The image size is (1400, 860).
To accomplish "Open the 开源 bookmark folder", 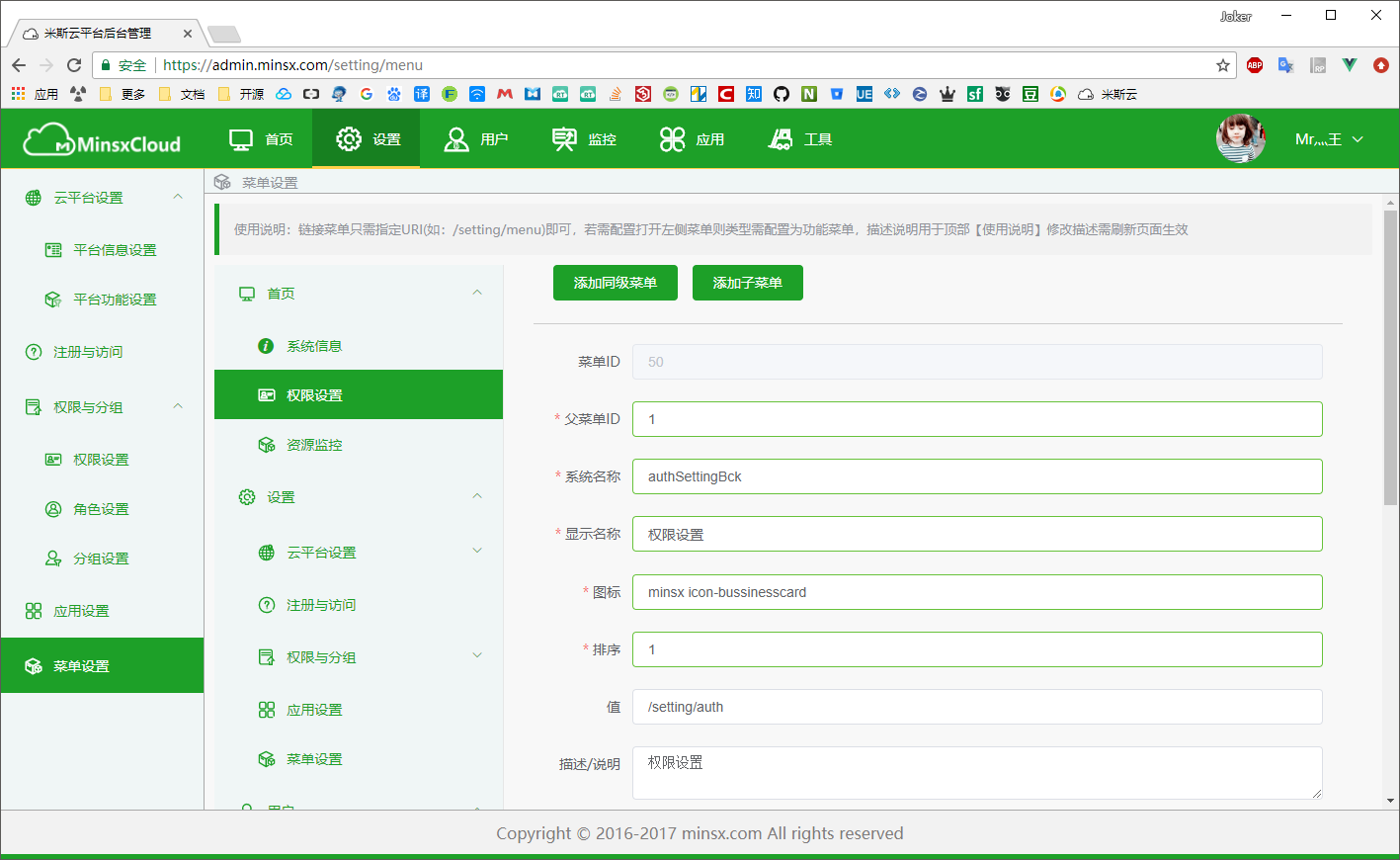I will 241,94.
